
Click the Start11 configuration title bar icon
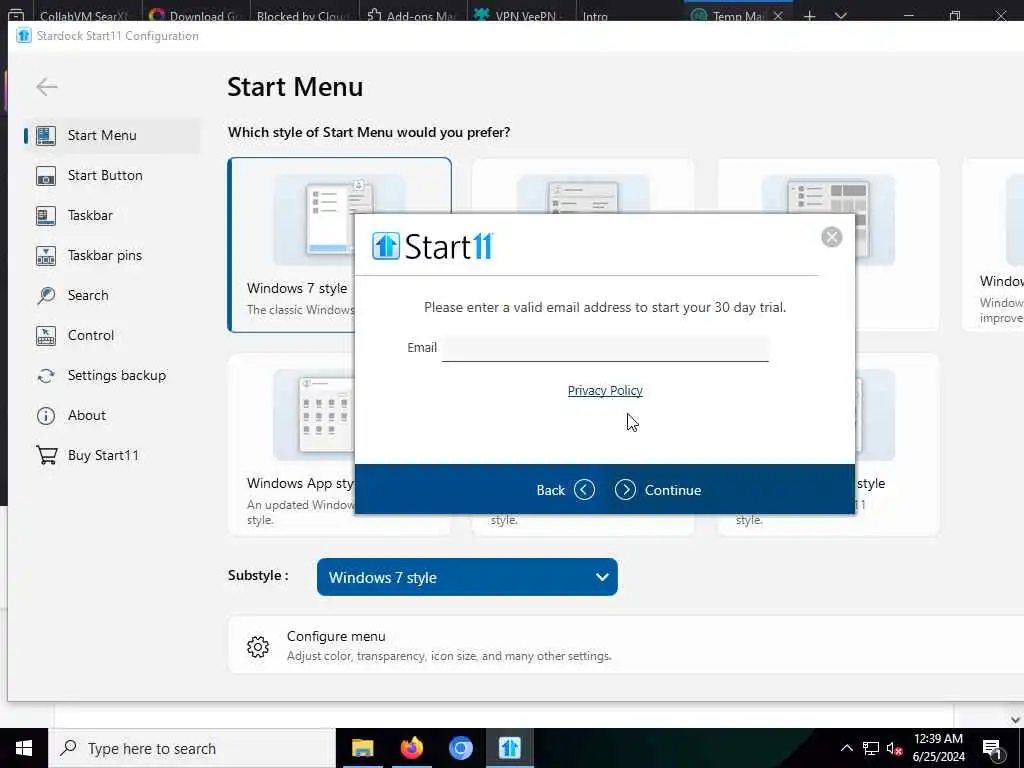point(24,35)
